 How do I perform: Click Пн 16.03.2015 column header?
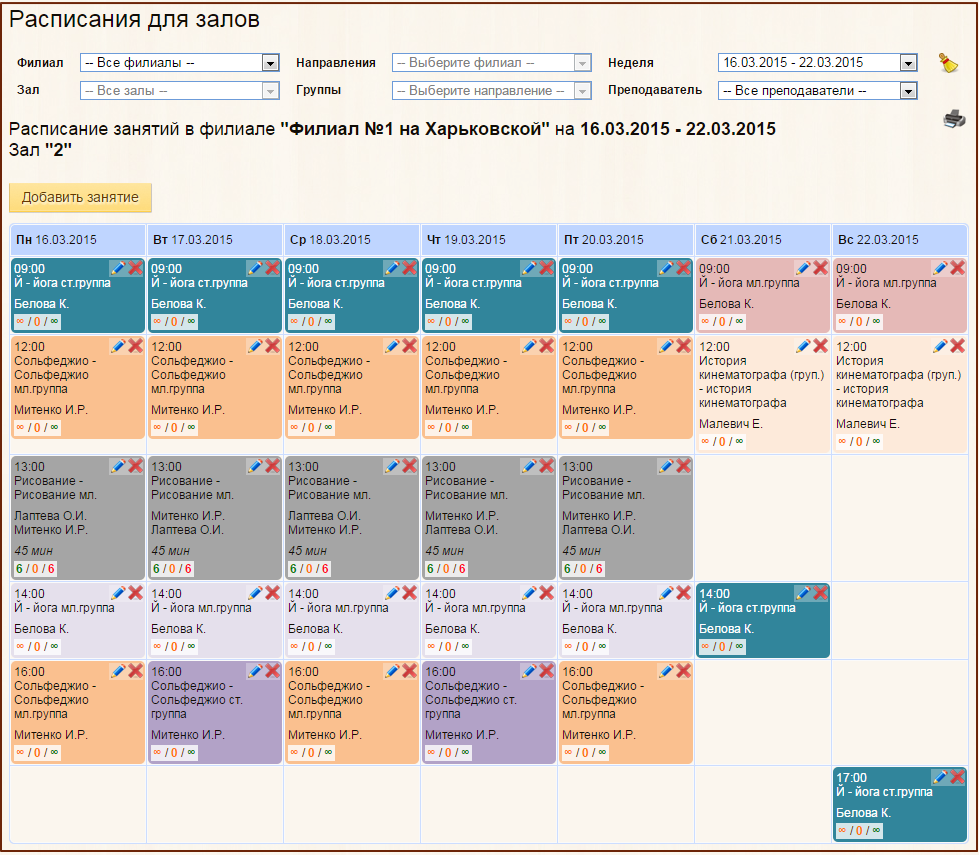tap(78, 240)
